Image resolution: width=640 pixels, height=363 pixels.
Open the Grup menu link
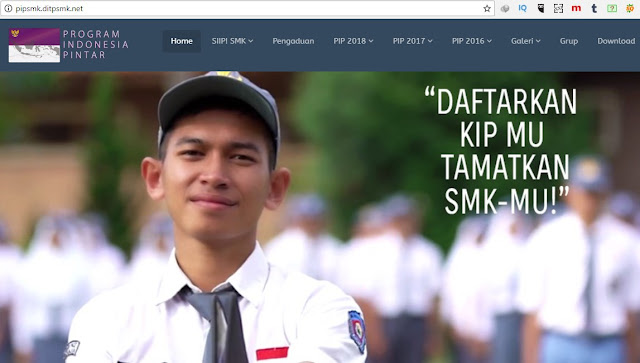(569, 41)
